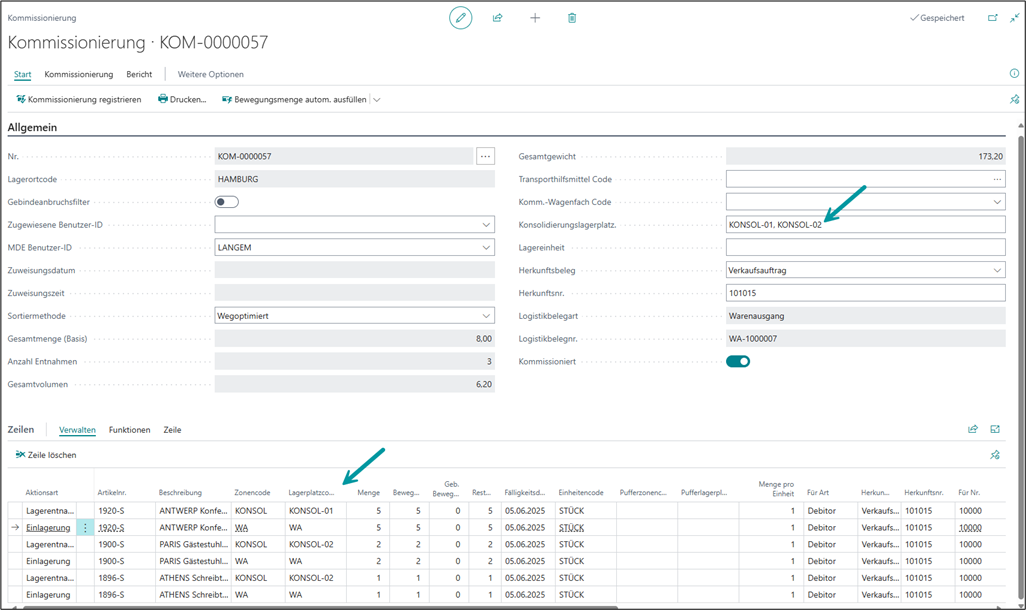Open the Bericht menu tab

point(139,74)
